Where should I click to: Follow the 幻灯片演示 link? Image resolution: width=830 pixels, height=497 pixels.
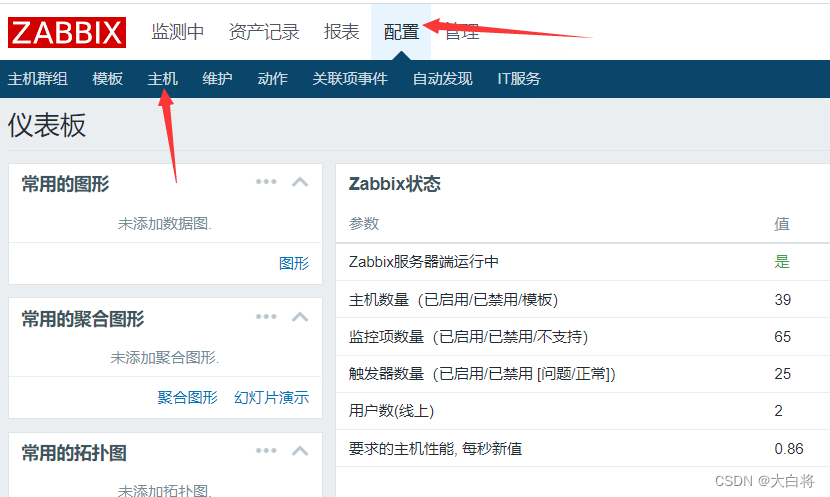(x=272, y=397)
